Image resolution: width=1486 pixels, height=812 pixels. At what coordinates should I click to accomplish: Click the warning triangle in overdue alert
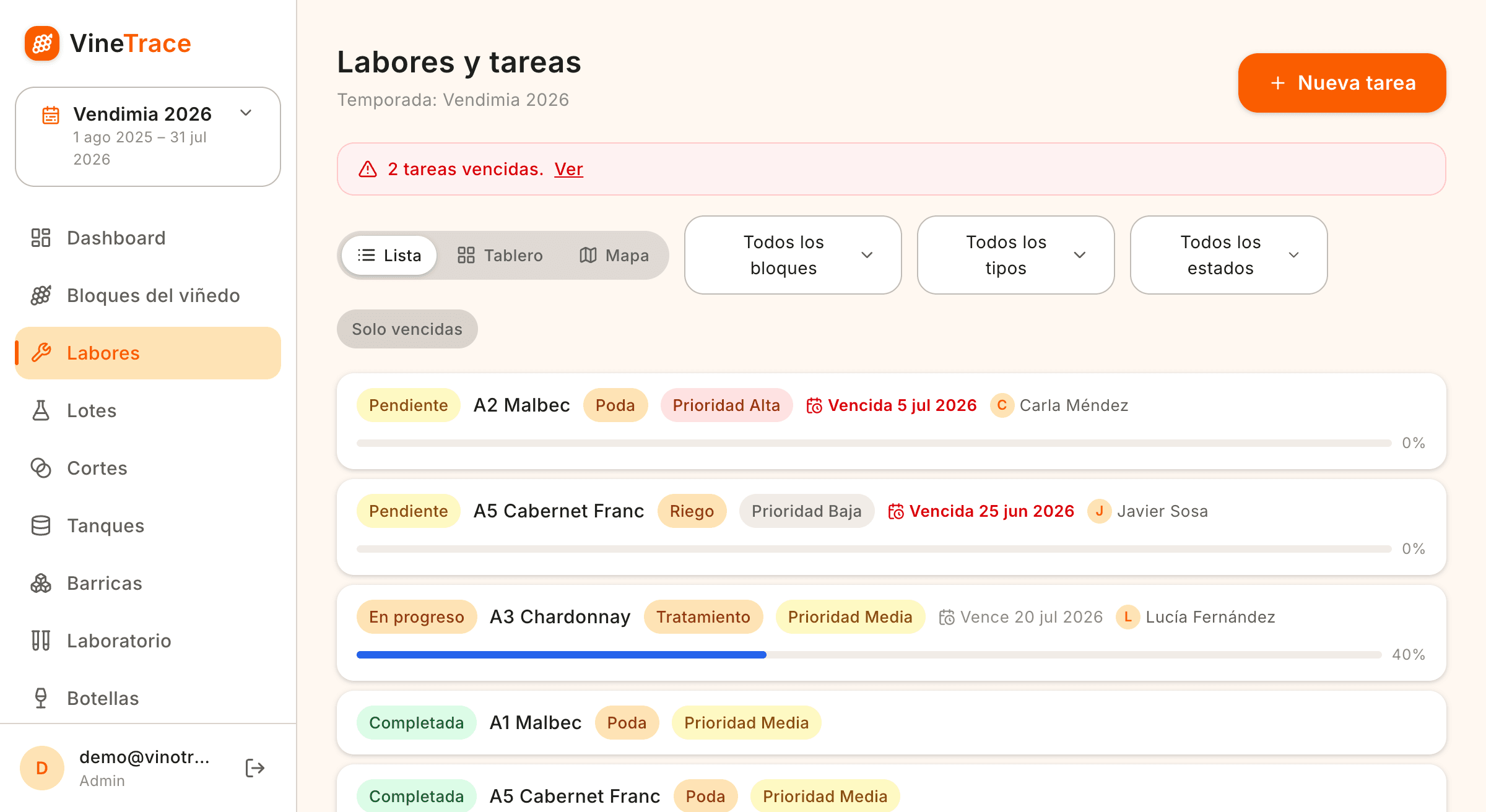point(368,169)
